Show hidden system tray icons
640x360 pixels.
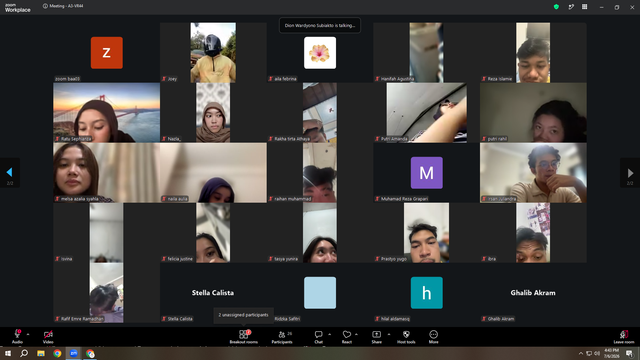[580, 353]
